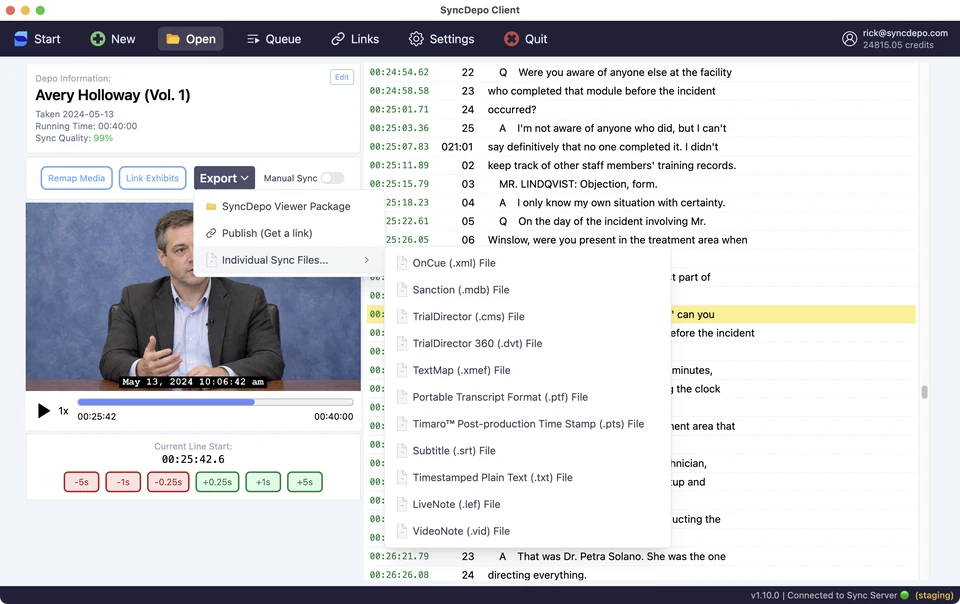Click the green New plus icon
Viewport: 960px width, 604px height.
(97, 39)
